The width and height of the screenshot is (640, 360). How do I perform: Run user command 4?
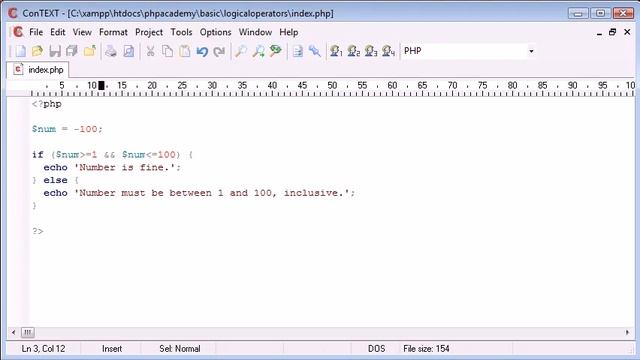[388, 51]
